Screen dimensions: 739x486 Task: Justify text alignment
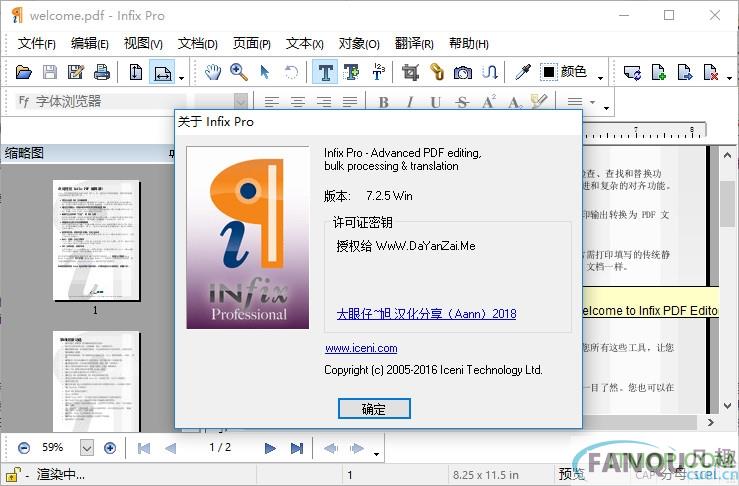coord(349,101)
